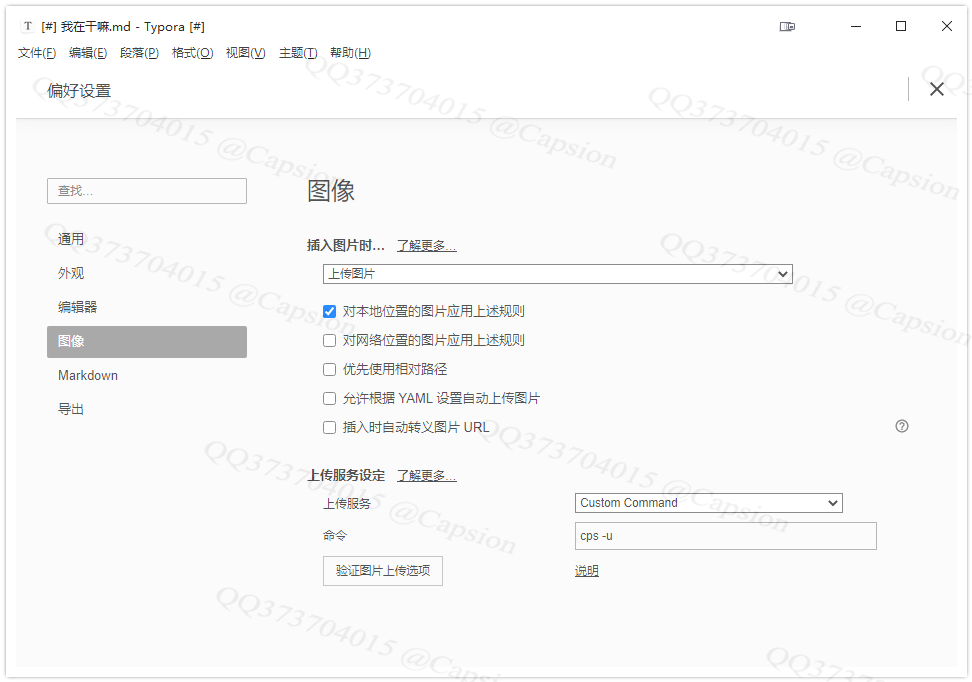This screenshot has width=972, height=682.
Task: Open 了解更多 link next to 上传服务设定
Action: (426, 476)
